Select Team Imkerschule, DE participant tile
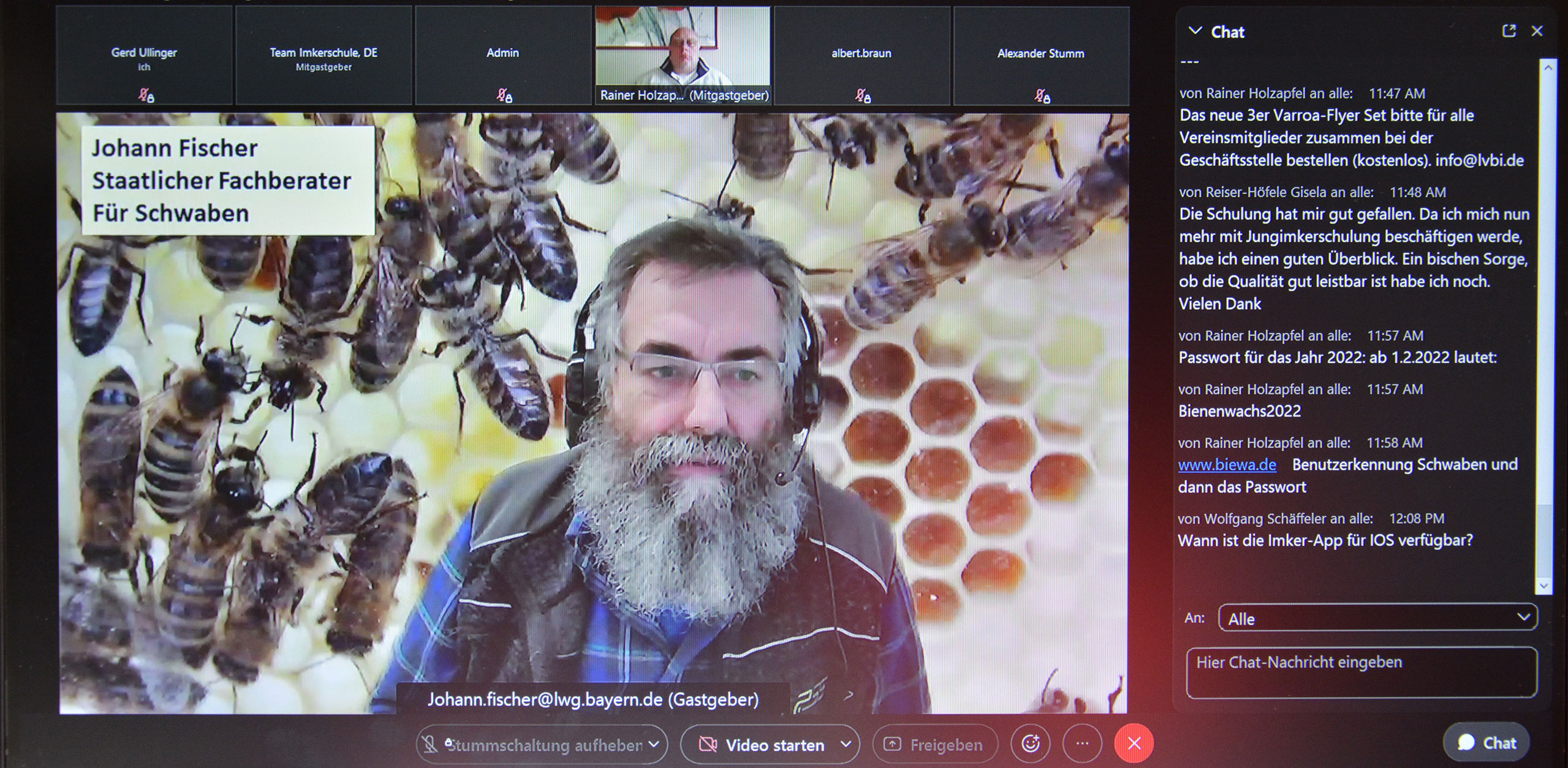Screen dimensions: 1568x768 [324, 56]
